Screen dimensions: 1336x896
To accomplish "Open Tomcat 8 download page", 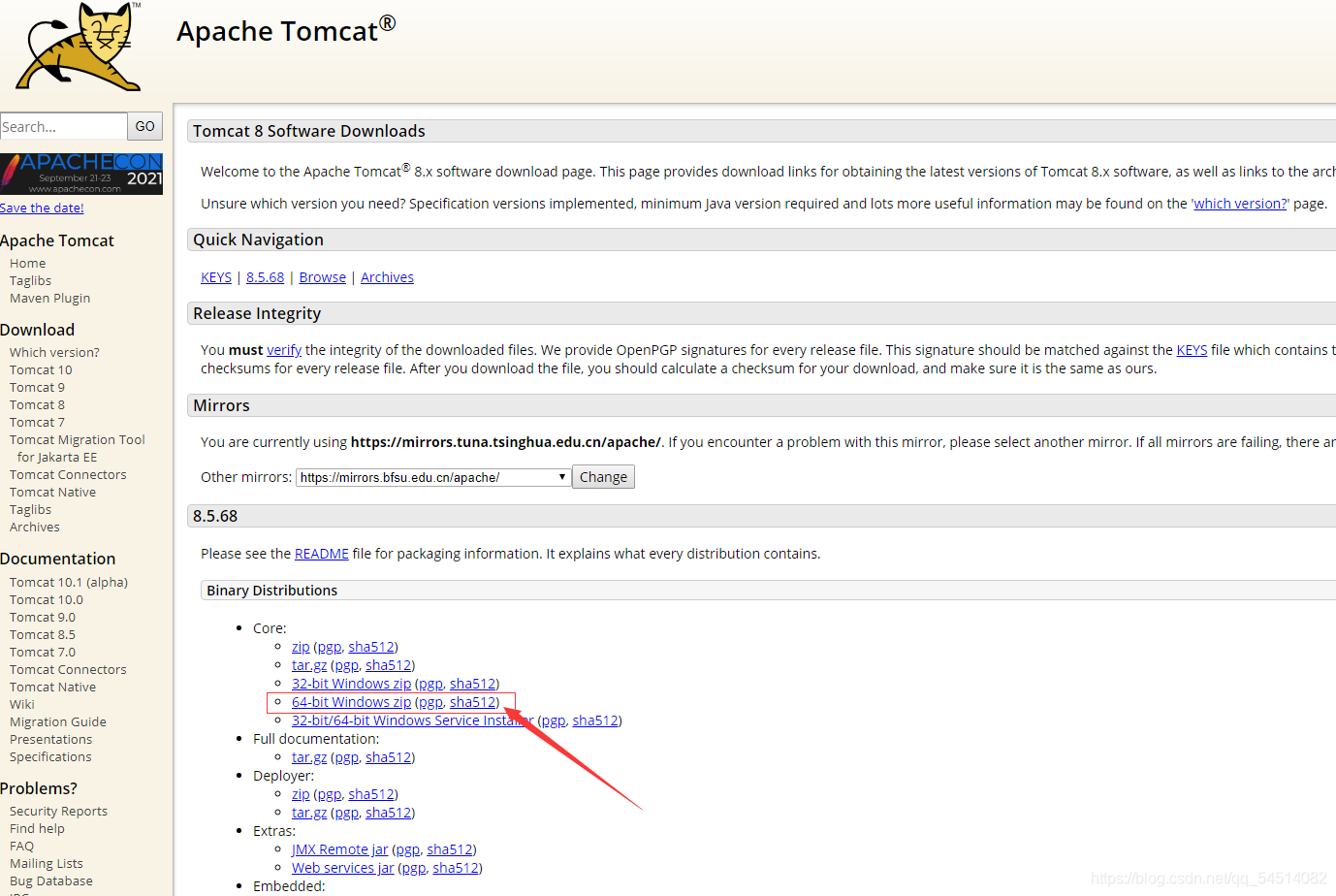I will tap(37, 405).
